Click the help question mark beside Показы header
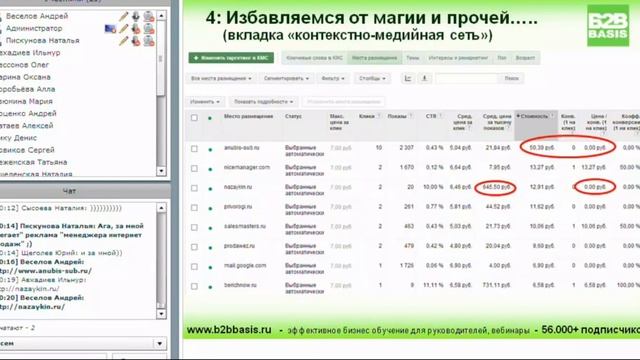The width and height of the screenshot is (640, 360). tap(411, 116)
